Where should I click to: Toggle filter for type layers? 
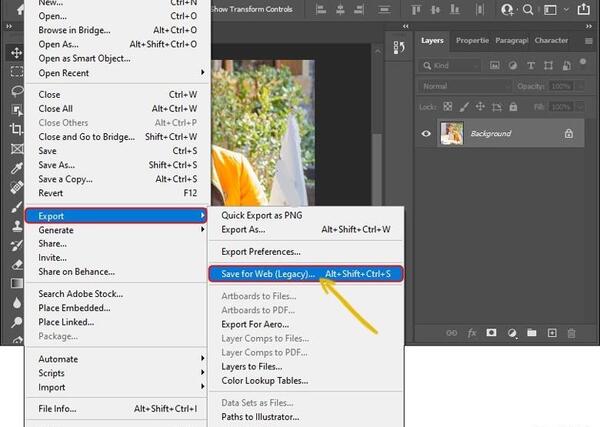click(531, 66)
